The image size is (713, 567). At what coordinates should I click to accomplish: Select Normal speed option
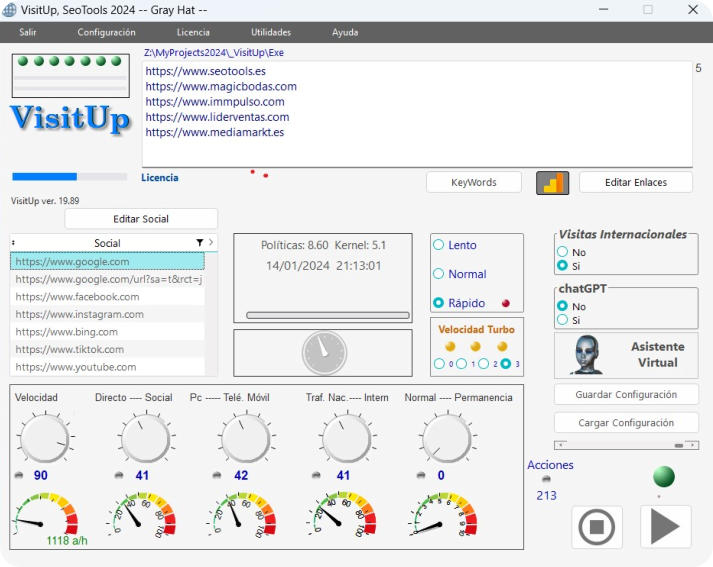[460, 274]
